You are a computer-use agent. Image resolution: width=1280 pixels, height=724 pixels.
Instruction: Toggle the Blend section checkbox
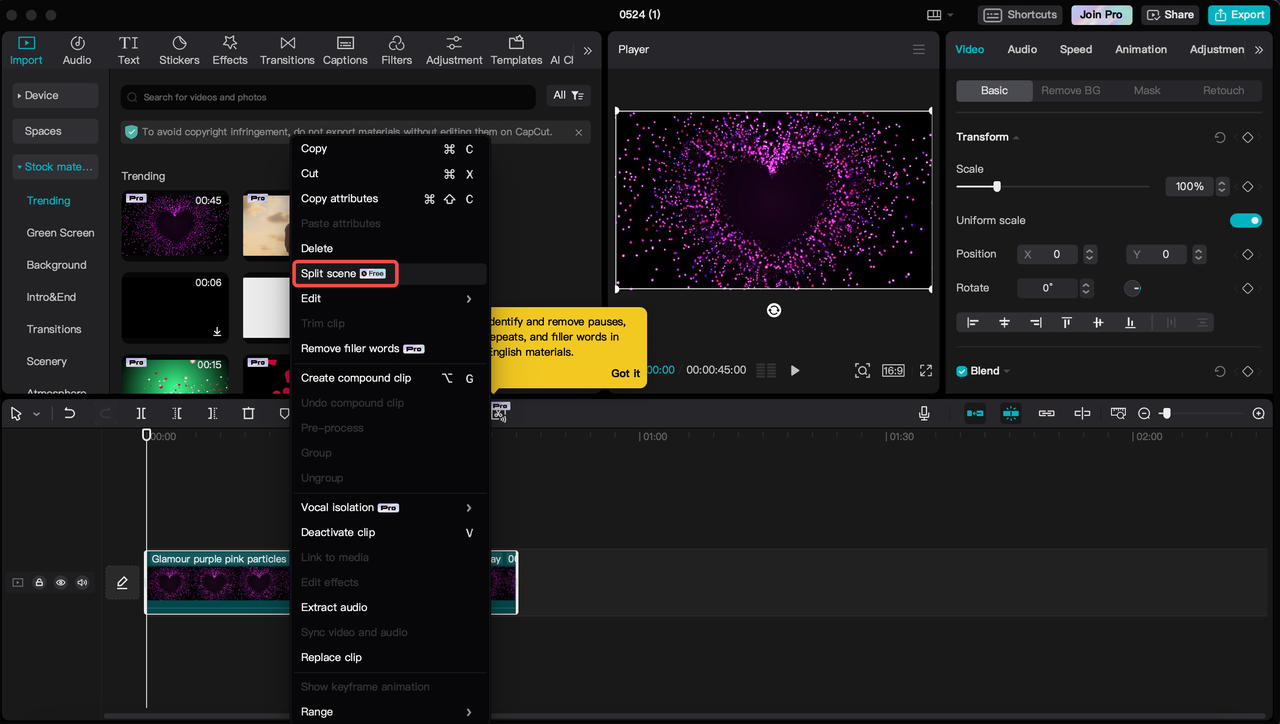click(x=961, y=370)
